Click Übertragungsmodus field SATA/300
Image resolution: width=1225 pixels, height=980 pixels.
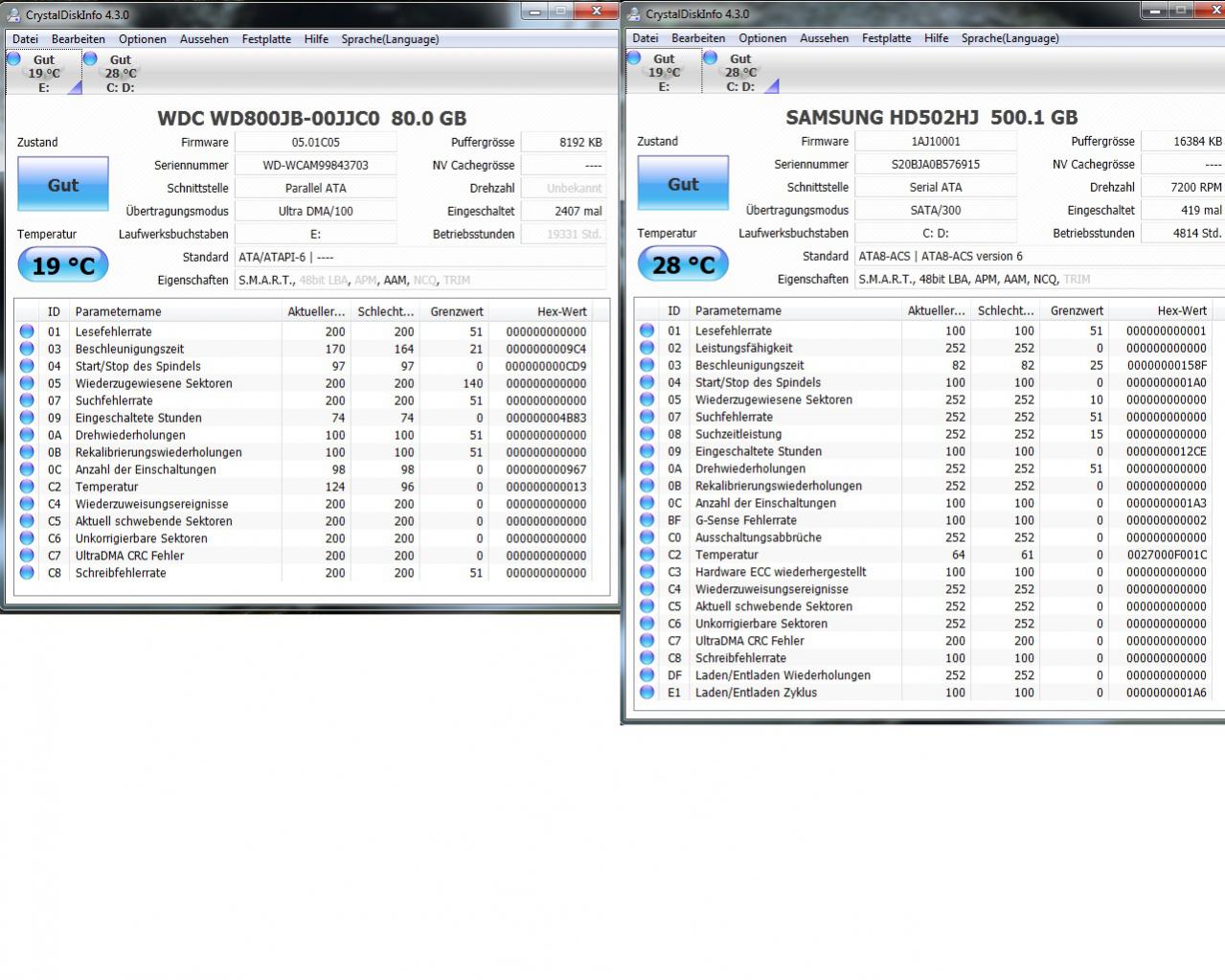pos(936,210)
